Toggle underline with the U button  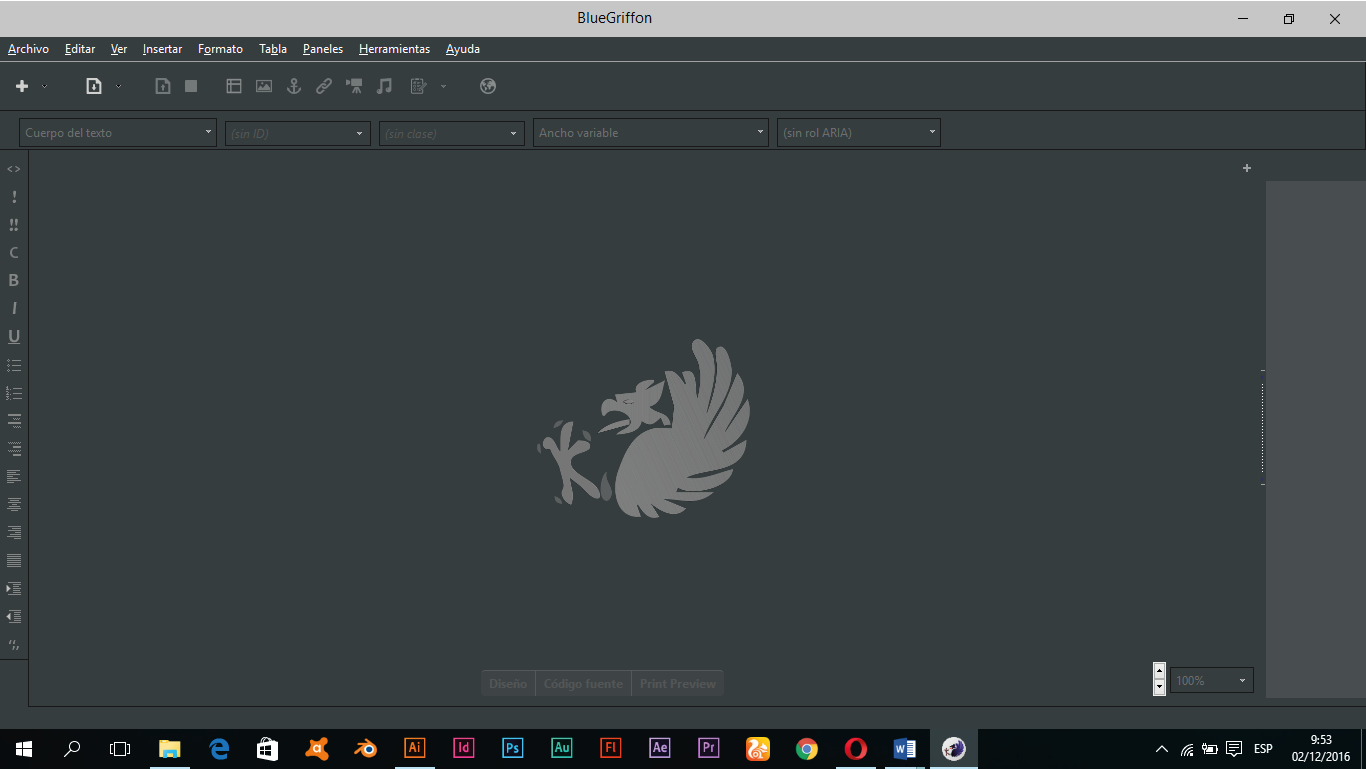click(x=14, y=337)
